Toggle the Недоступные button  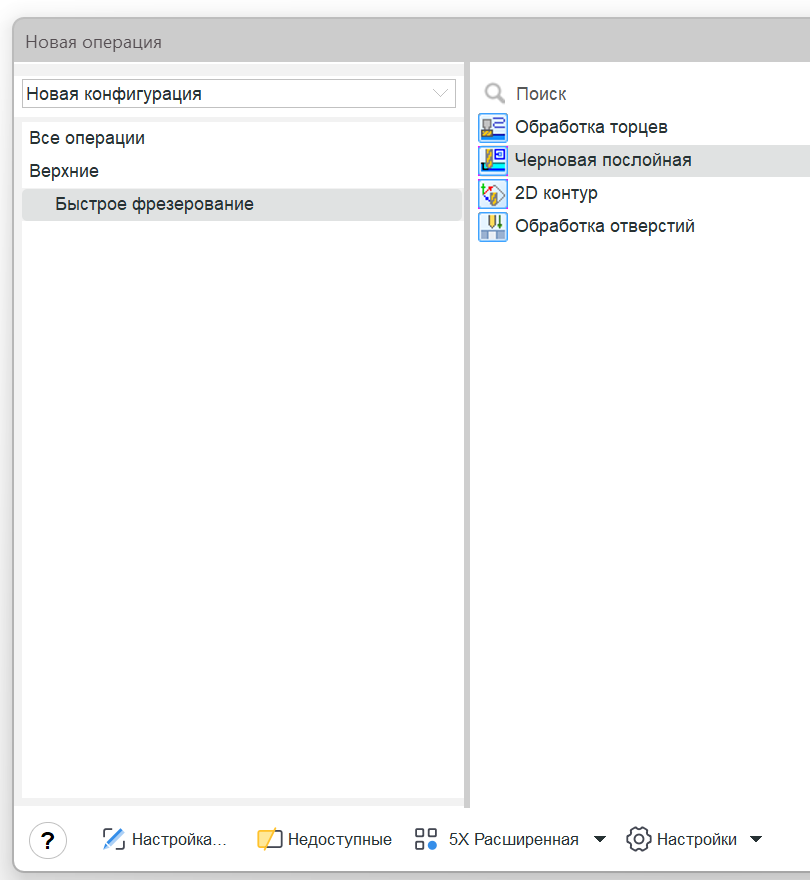(x=324, y=839)
